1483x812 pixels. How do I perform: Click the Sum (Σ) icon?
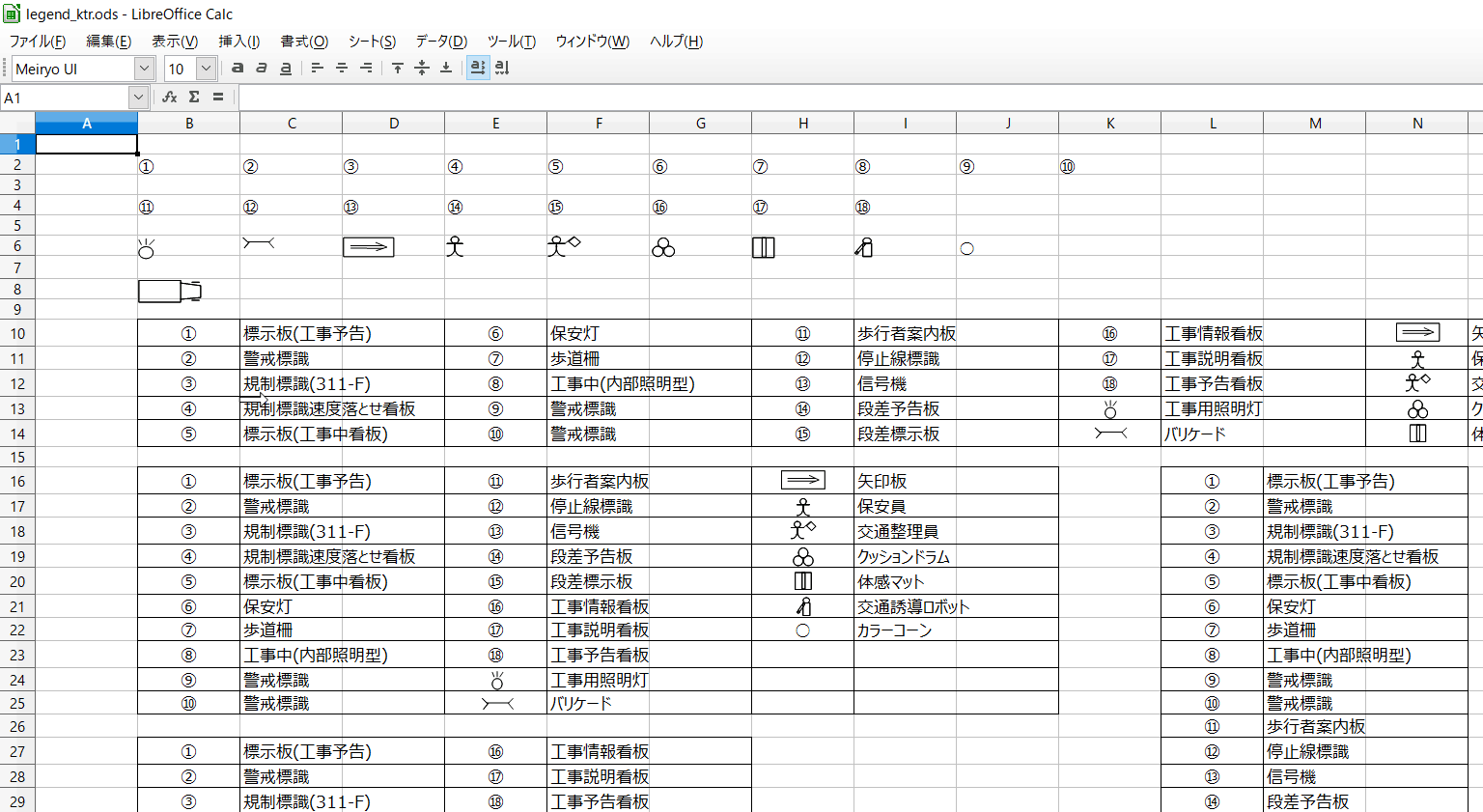194,97
